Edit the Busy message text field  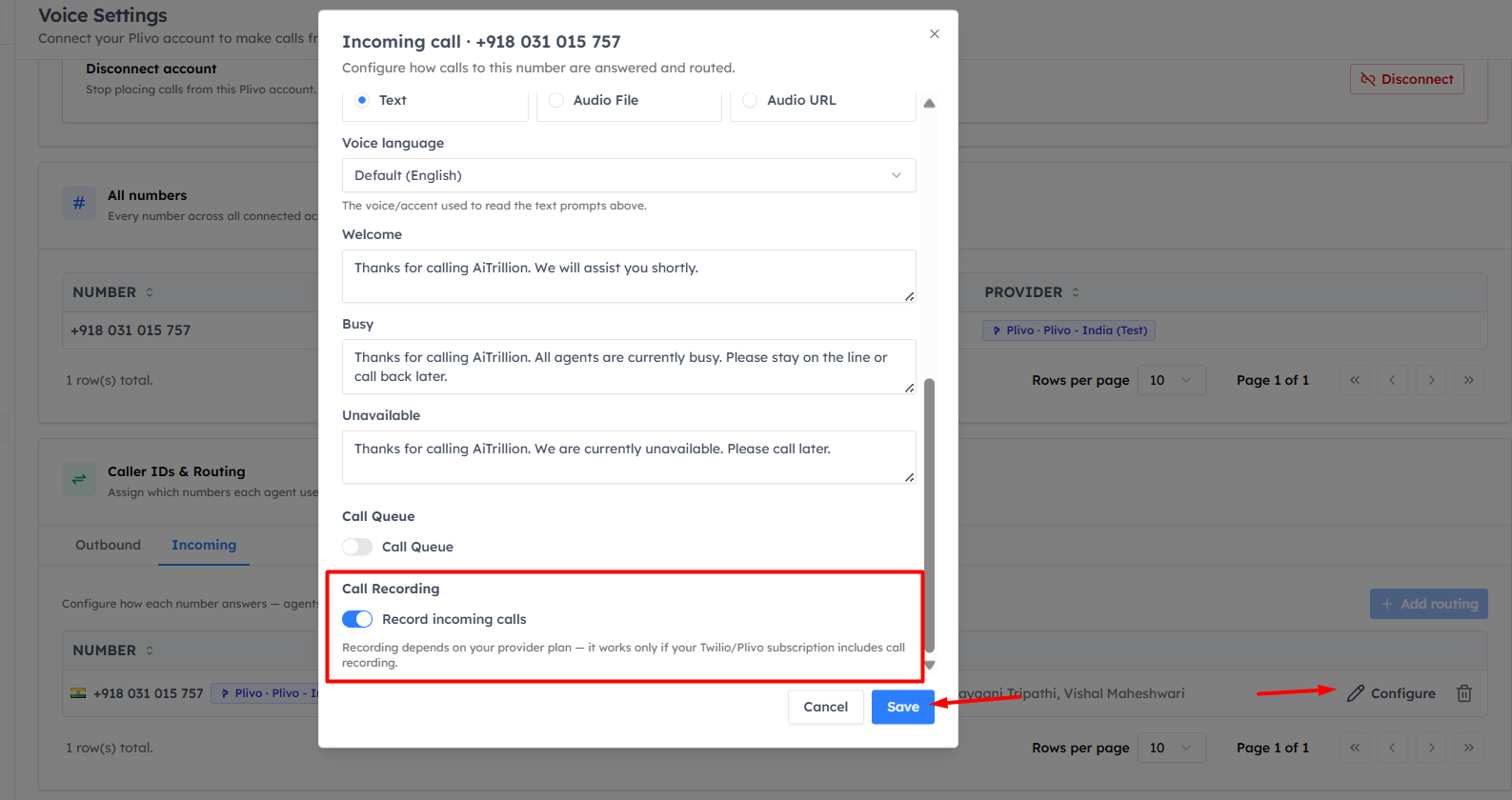point(629,367)
